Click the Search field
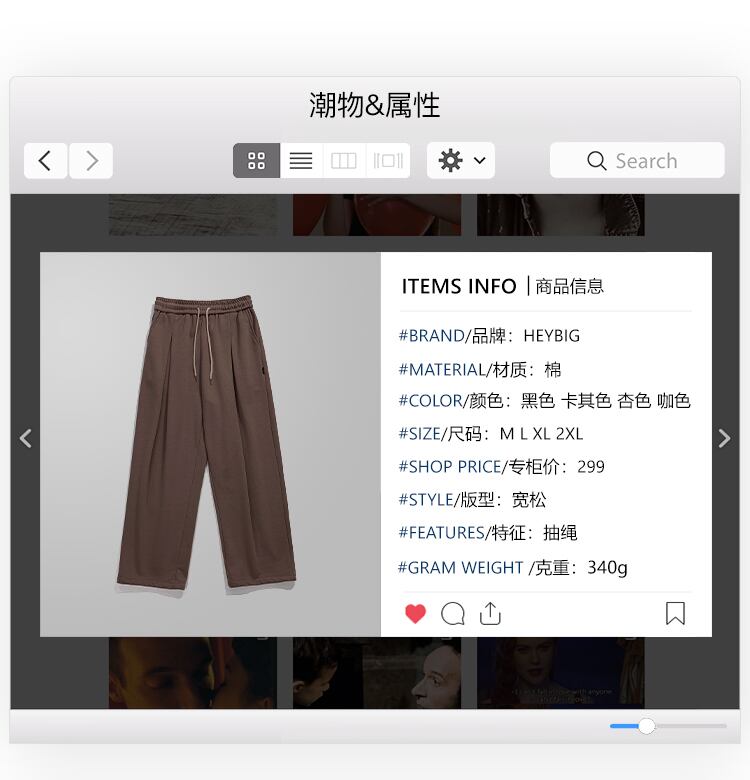 637,161
